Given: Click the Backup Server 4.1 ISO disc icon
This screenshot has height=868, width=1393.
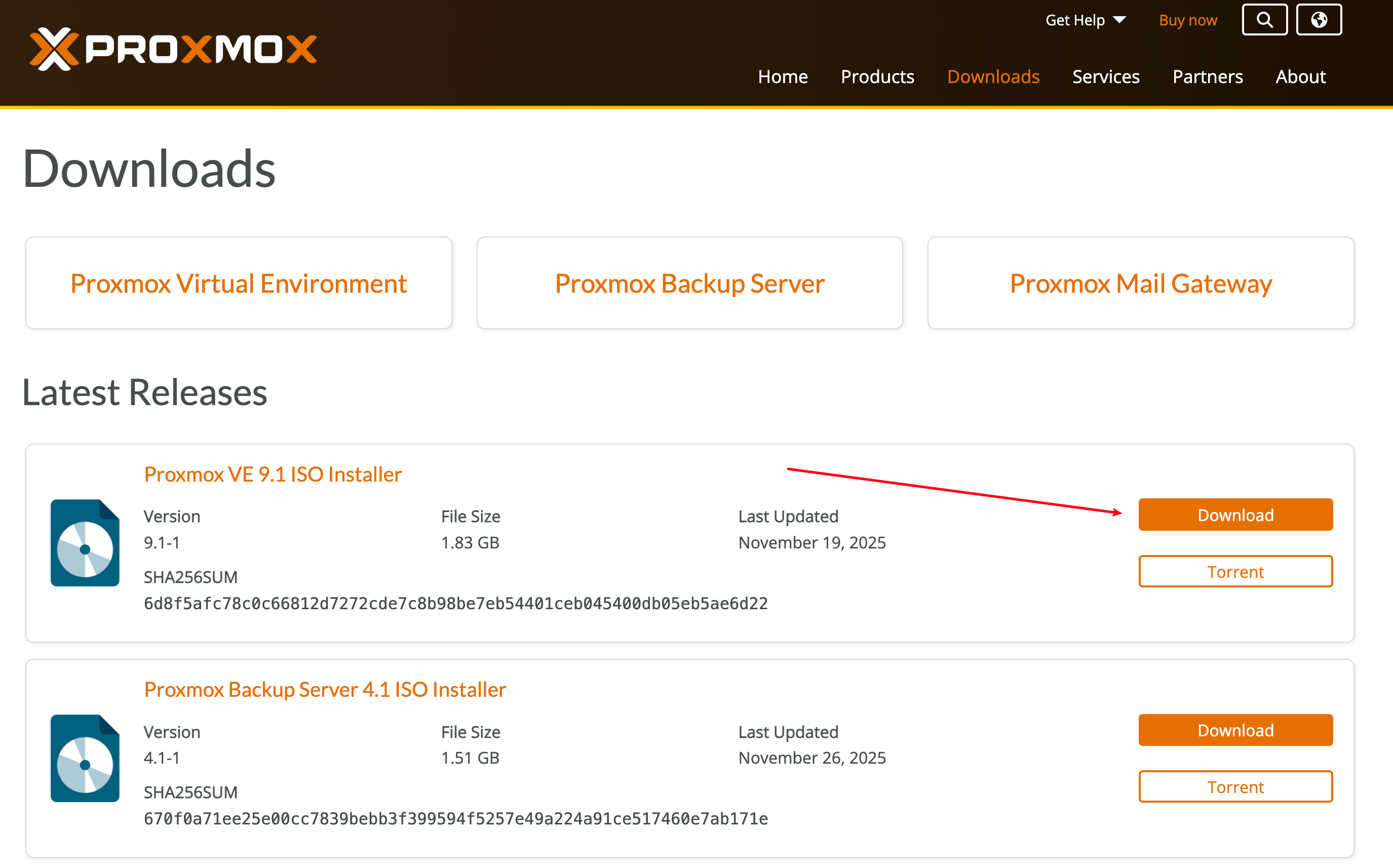Looking at the screenshot, I should 85,758.
